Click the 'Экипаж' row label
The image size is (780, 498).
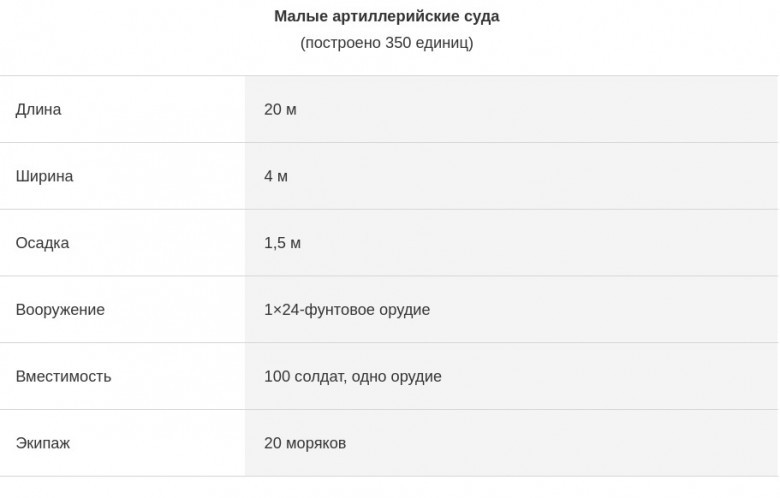pyautogui.click(x=43, y=443)
